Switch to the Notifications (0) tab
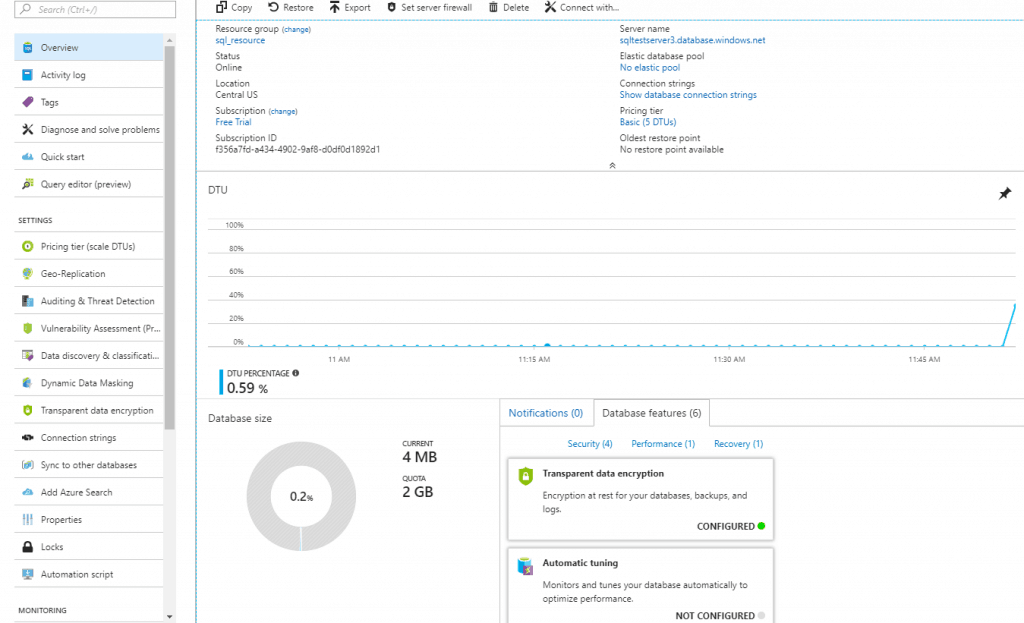The height and width of the screenshot is (623, 1024). click(545, 412)
